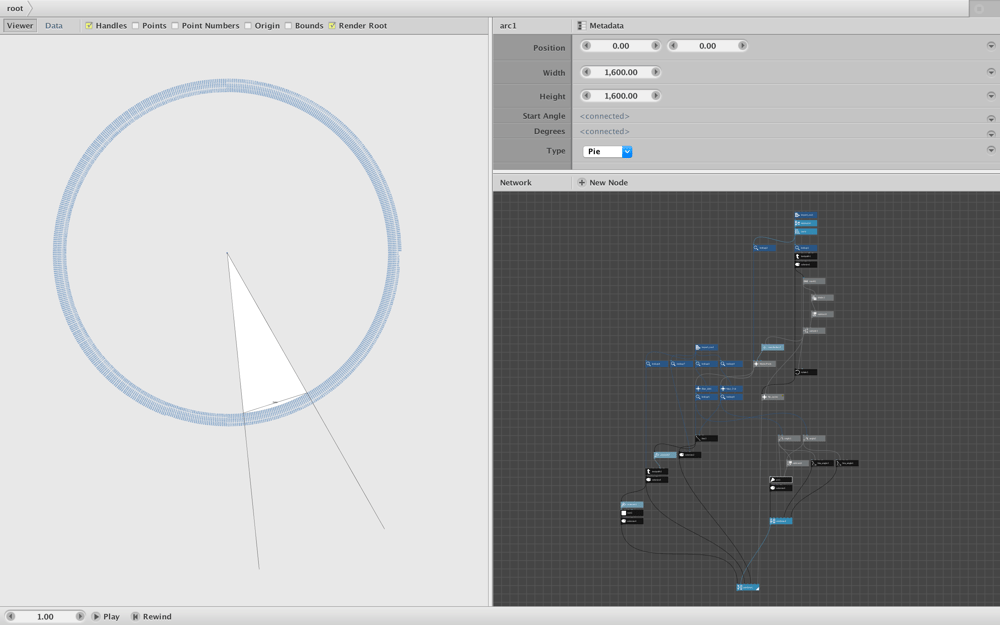The height and width of the screenshot is (625, 1000).
Task: Click the Width value 1,600.00 field
Action: 621,72
